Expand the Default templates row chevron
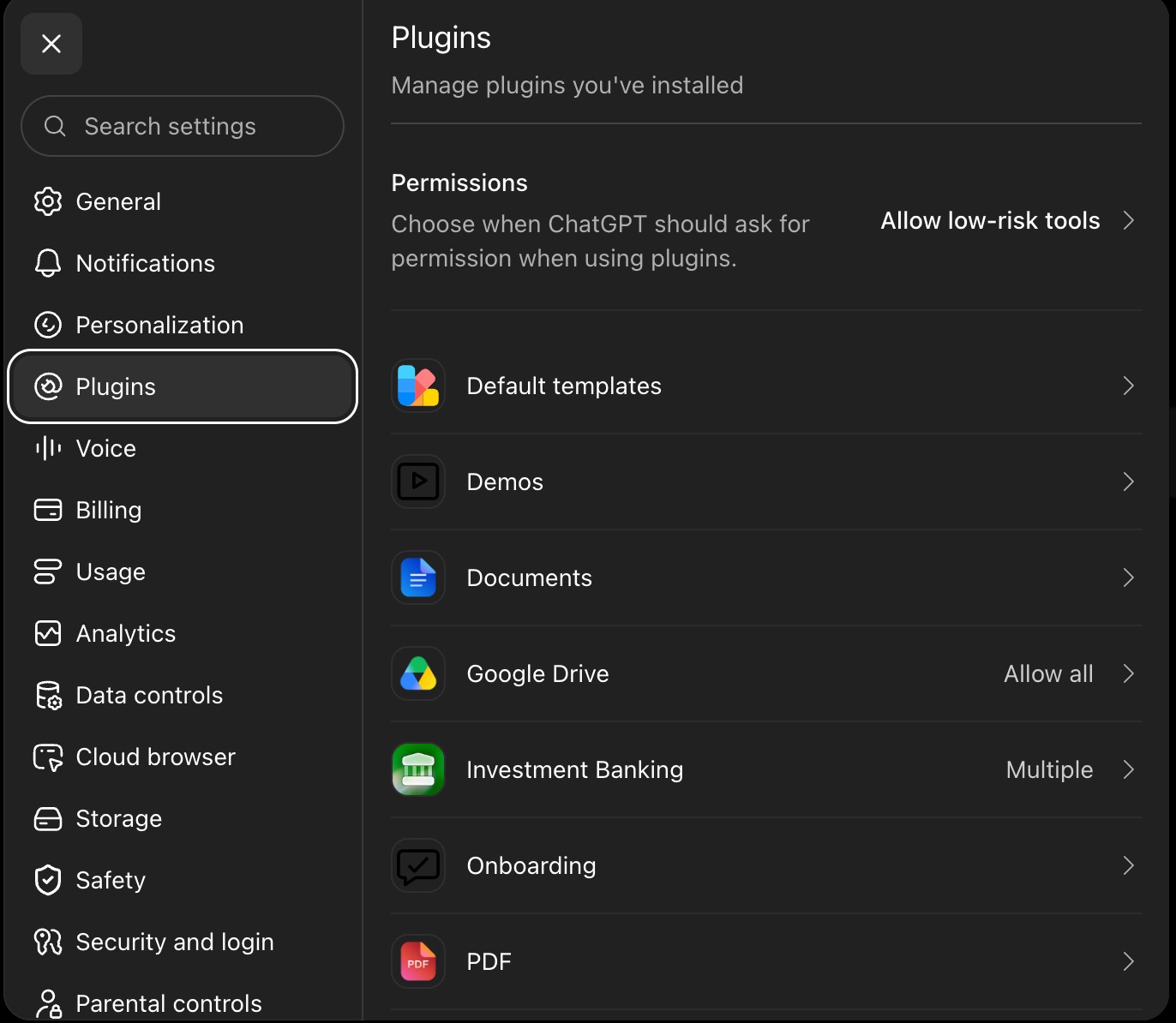 pyautogui.click(x=1129, y=386)
